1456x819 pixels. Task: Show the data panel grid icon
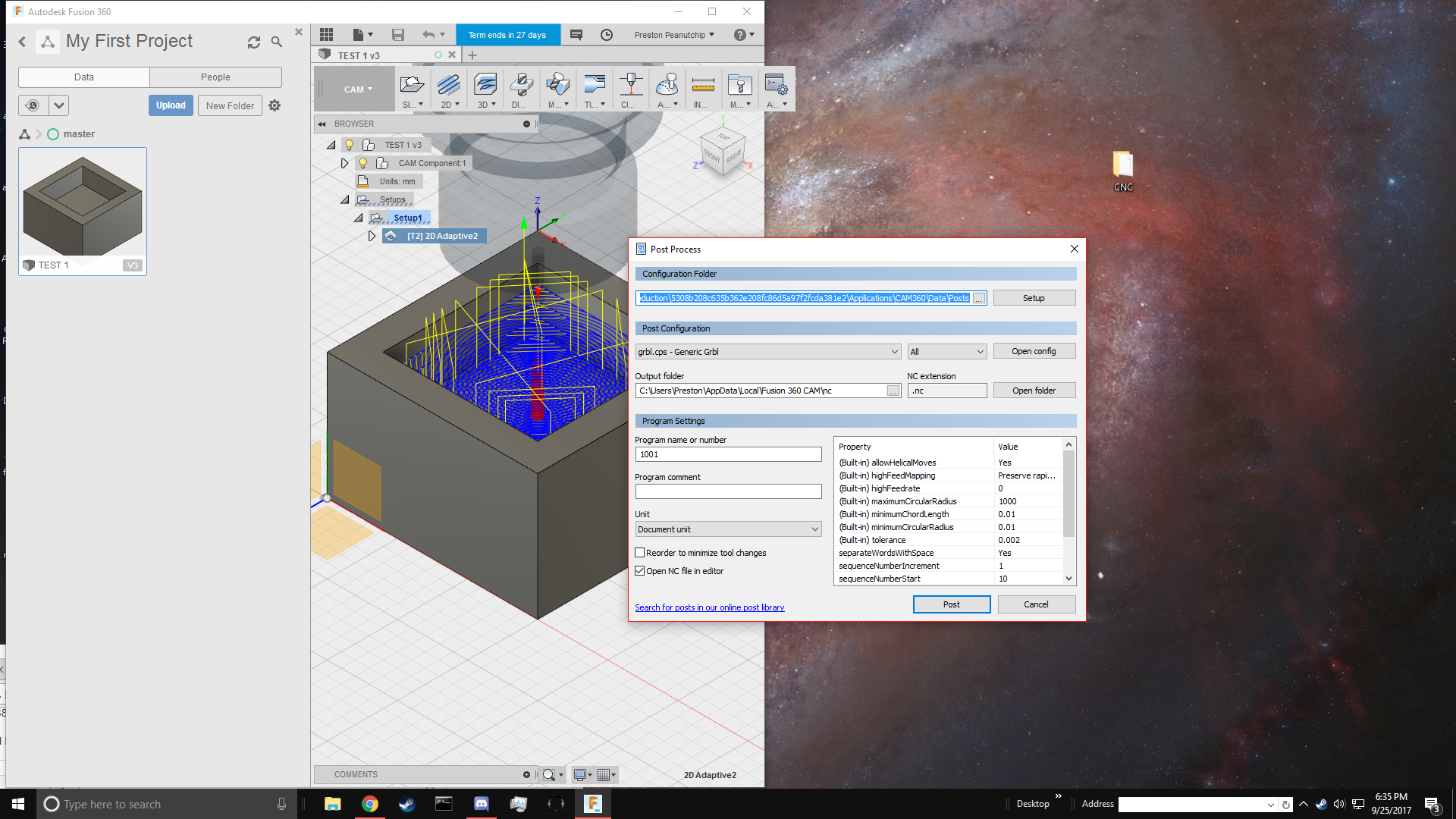point(326,35)
